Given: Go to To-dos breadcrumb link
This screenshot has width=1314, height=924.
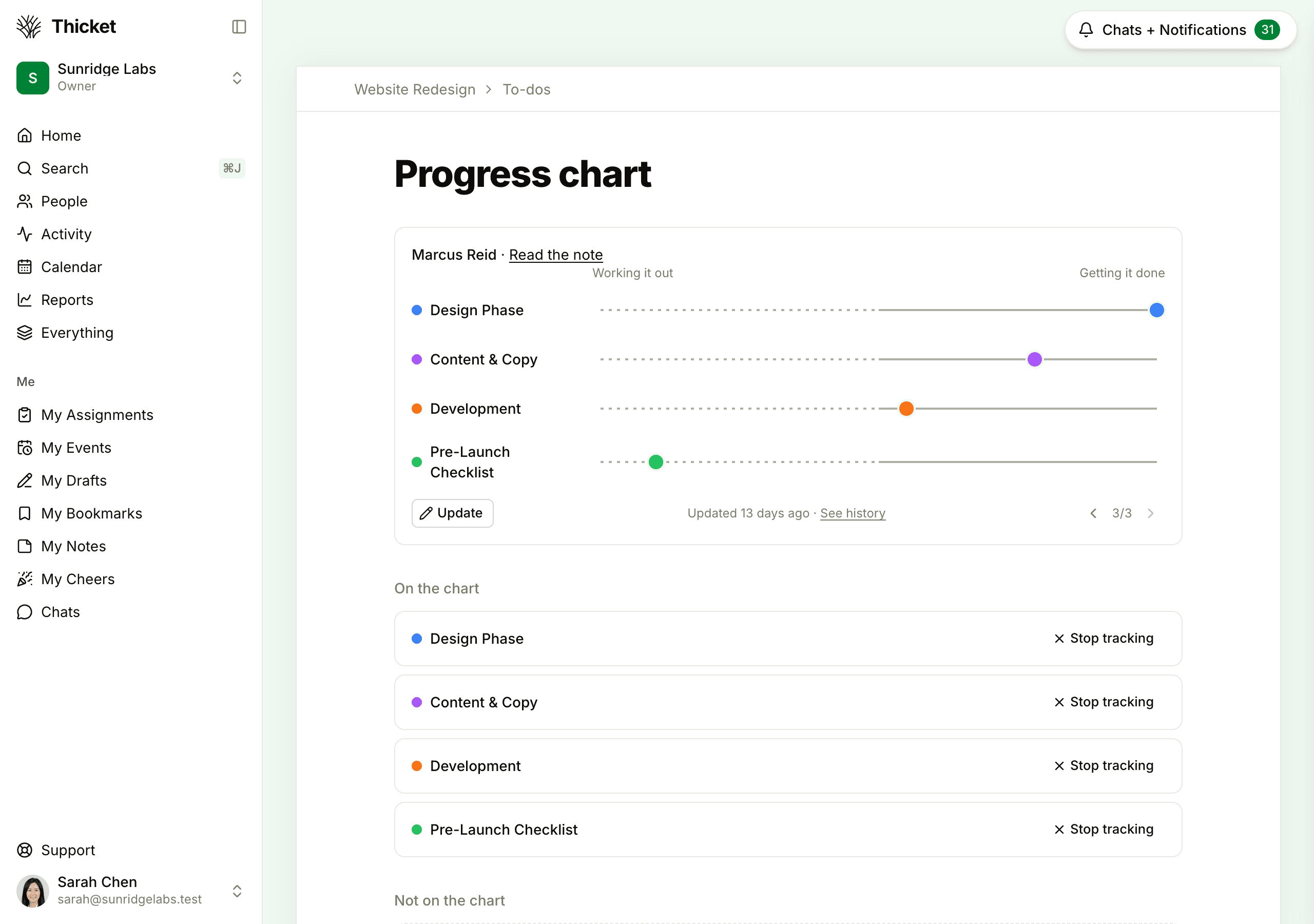Looking at the screenshot, I should pyautogui.click(x=527, y=89).
